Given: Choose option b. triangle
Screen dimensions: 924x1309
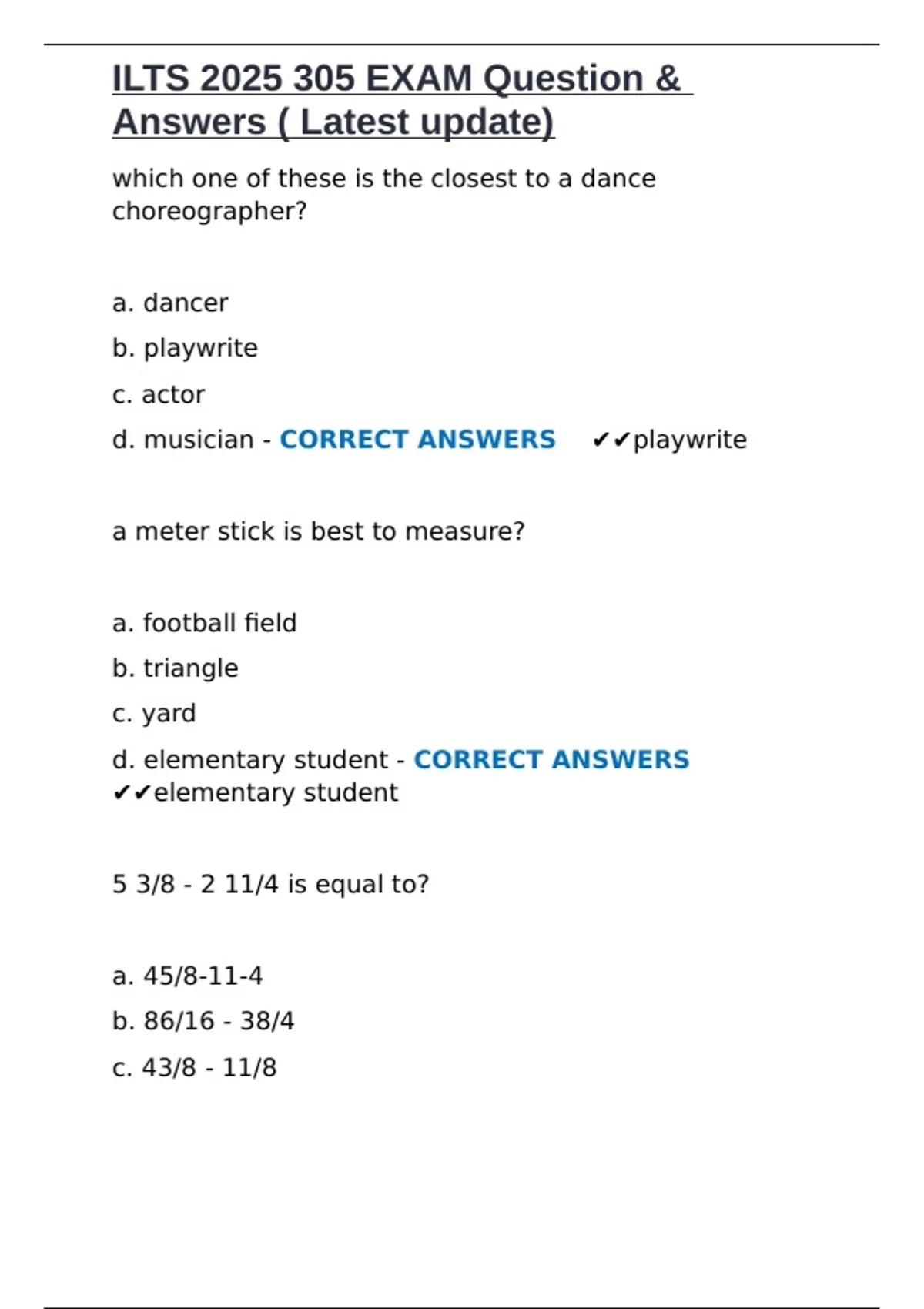Looking at the screenshot, I should (x=176, y=668).
